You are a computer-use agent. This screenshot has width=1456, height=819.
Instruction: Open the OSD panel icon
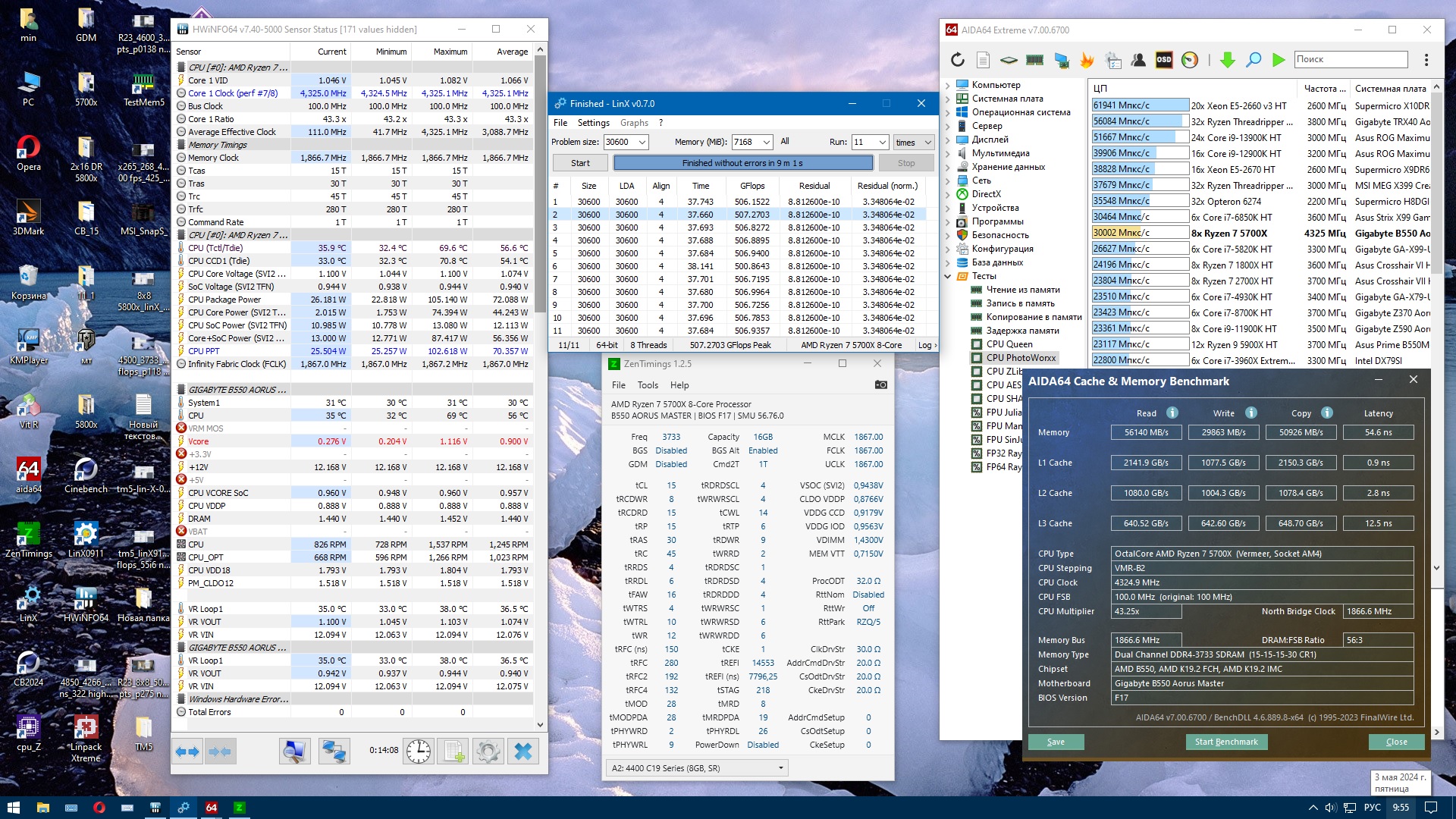pyautogui.click(x=1163, y=59)
